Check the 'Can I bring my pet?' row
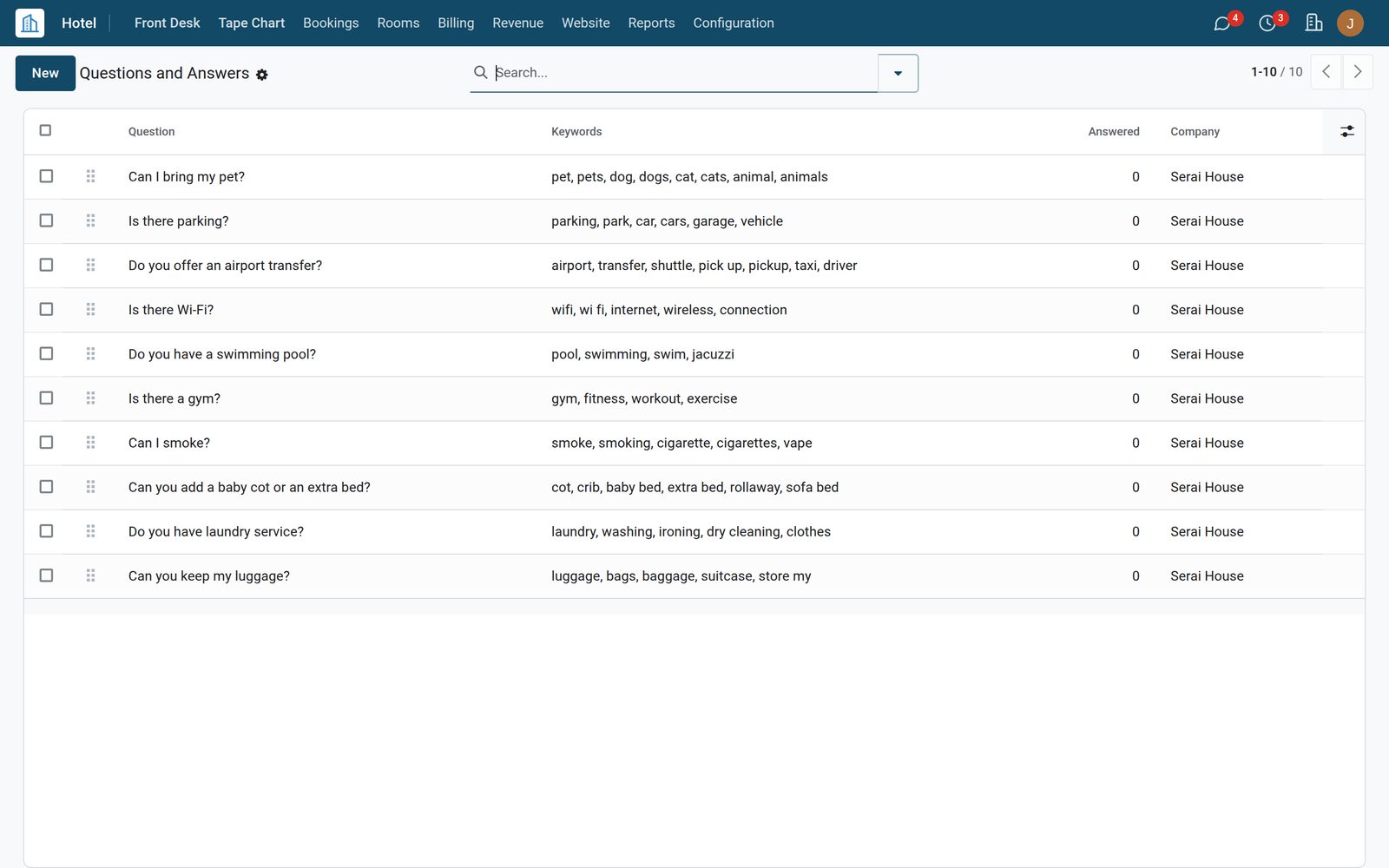The width and height of the screenshot is (1389, 868). (46, 176)
